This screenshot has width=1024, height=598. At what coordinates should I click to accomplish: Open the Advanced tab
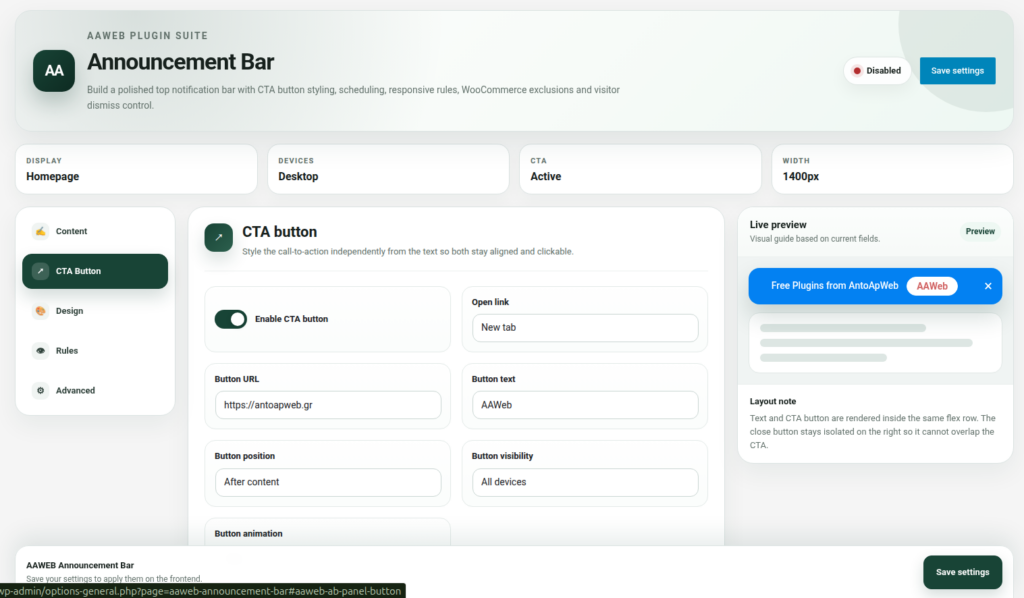pyautogui.click(x=95, y=390)
